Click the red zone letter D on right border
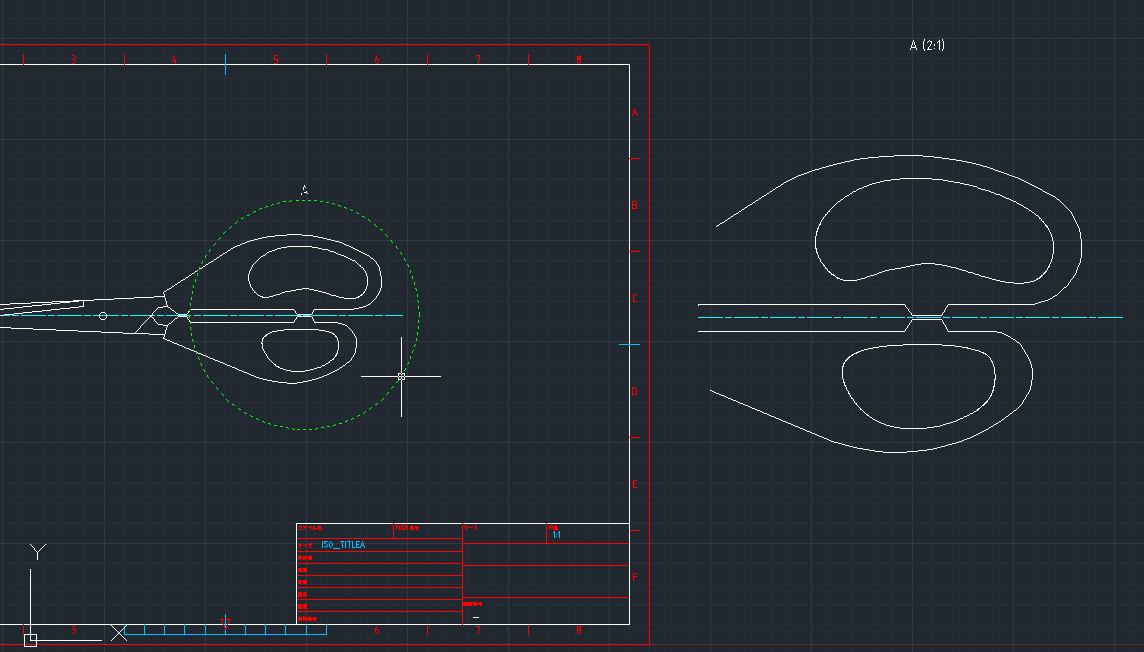The width and height of the screenshot is (1144, 652). (634, 392)
